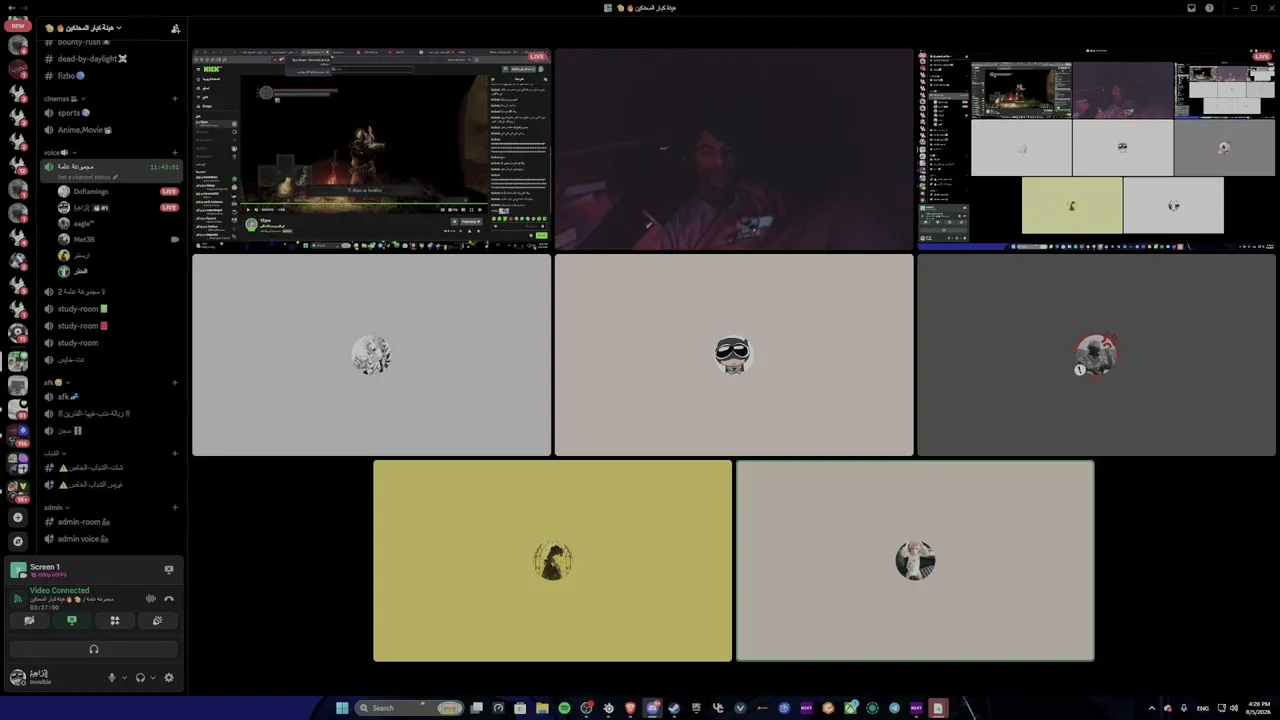
Task: Toggle screen sharing button
Action: 72,621
